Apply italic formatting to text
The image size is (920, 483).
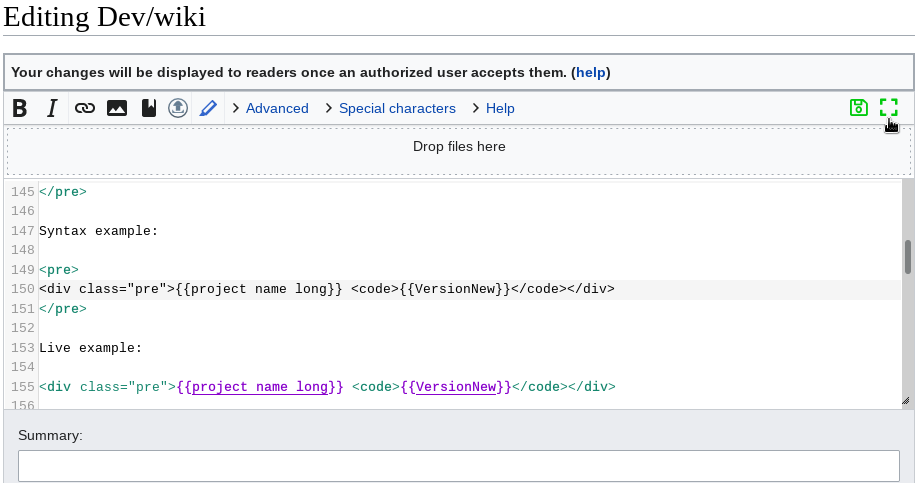point(52,108)
